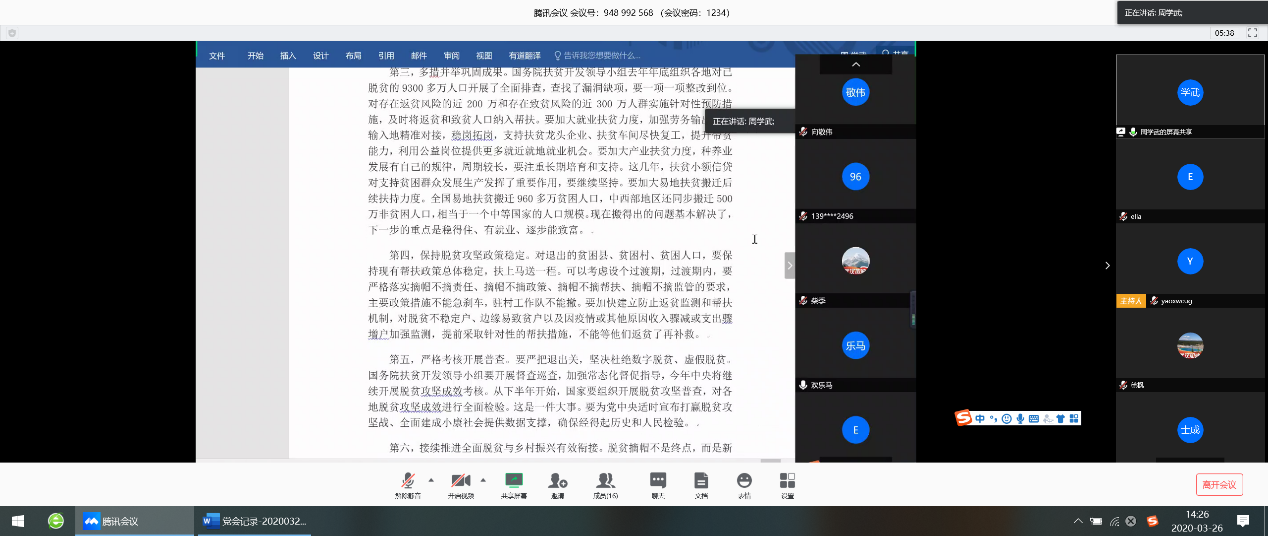Unmute the microphone in meeting toolbar
This screenshot has height=536, width=1268.
pyautogui.click(x=407, y=482)
